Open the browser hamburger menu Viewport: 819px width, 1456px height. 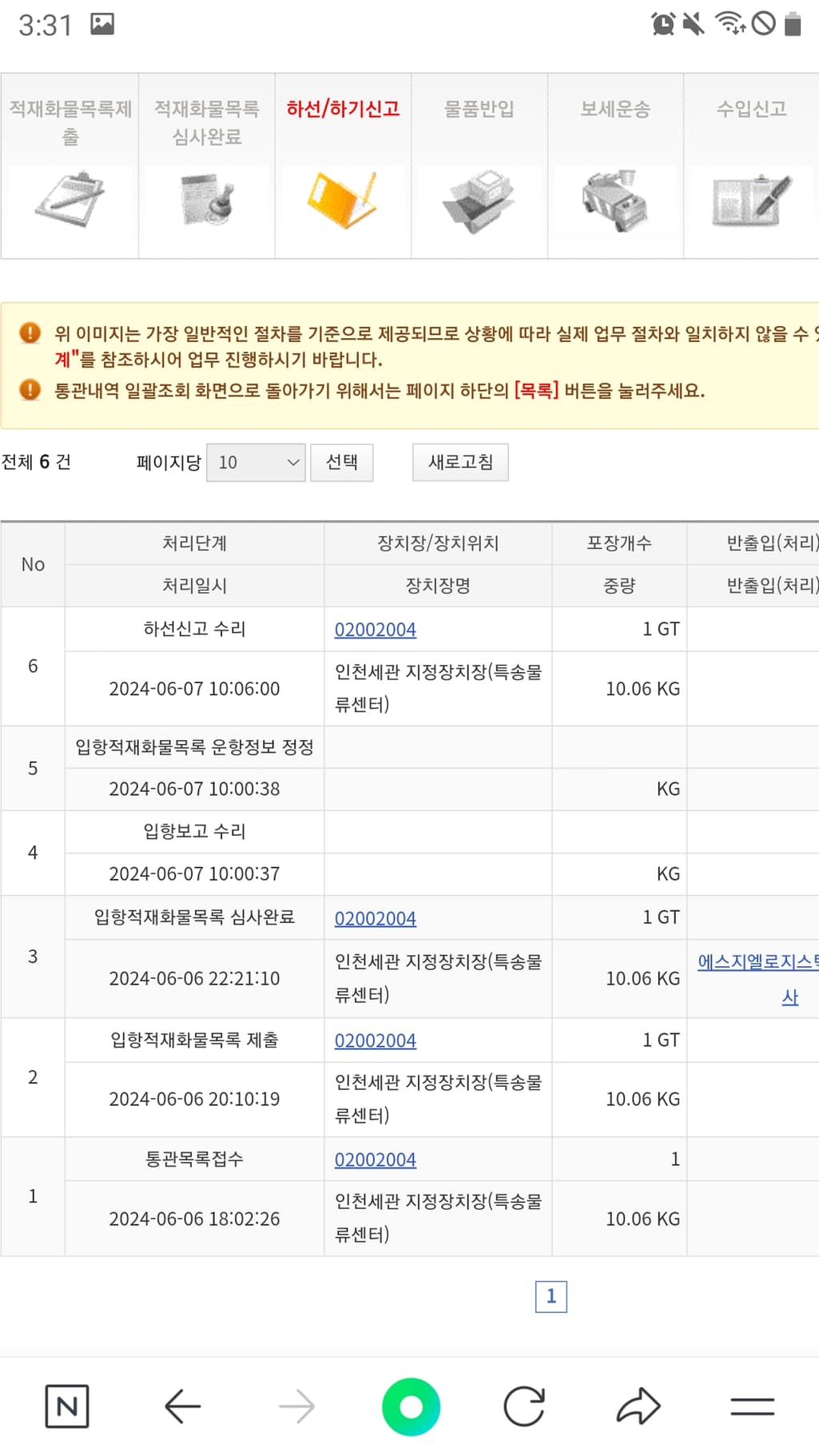coord(753,1406)
